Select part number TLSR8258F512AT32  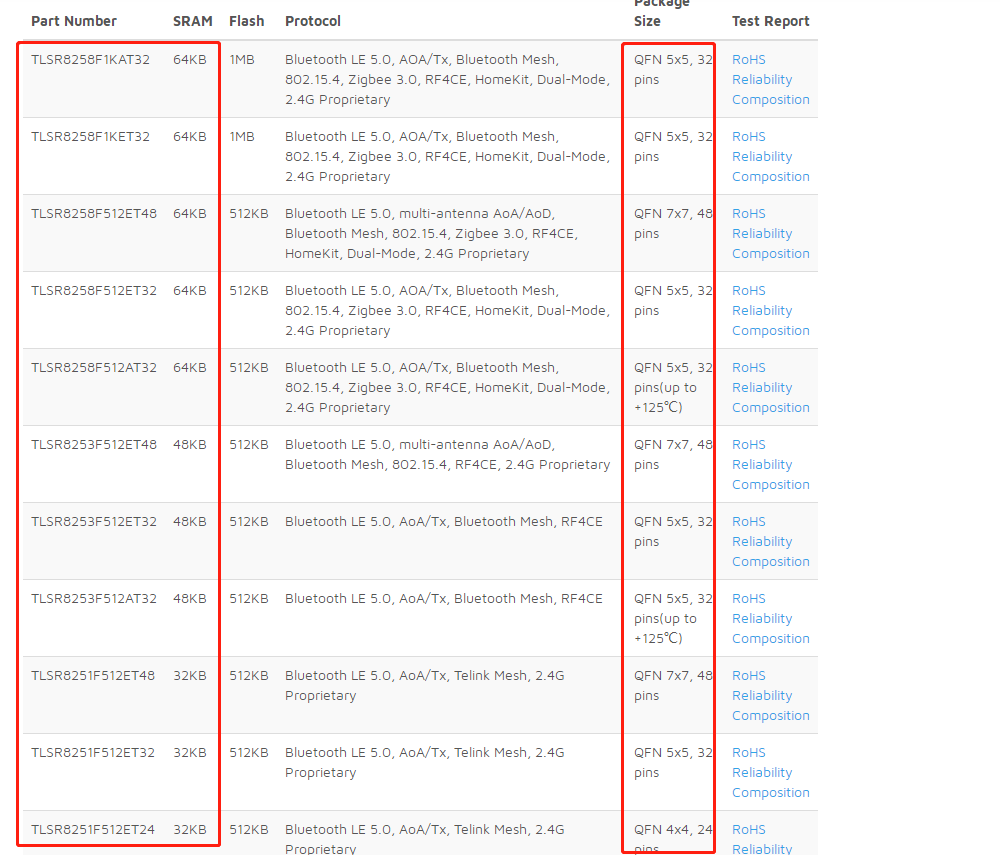click(94, 368)
